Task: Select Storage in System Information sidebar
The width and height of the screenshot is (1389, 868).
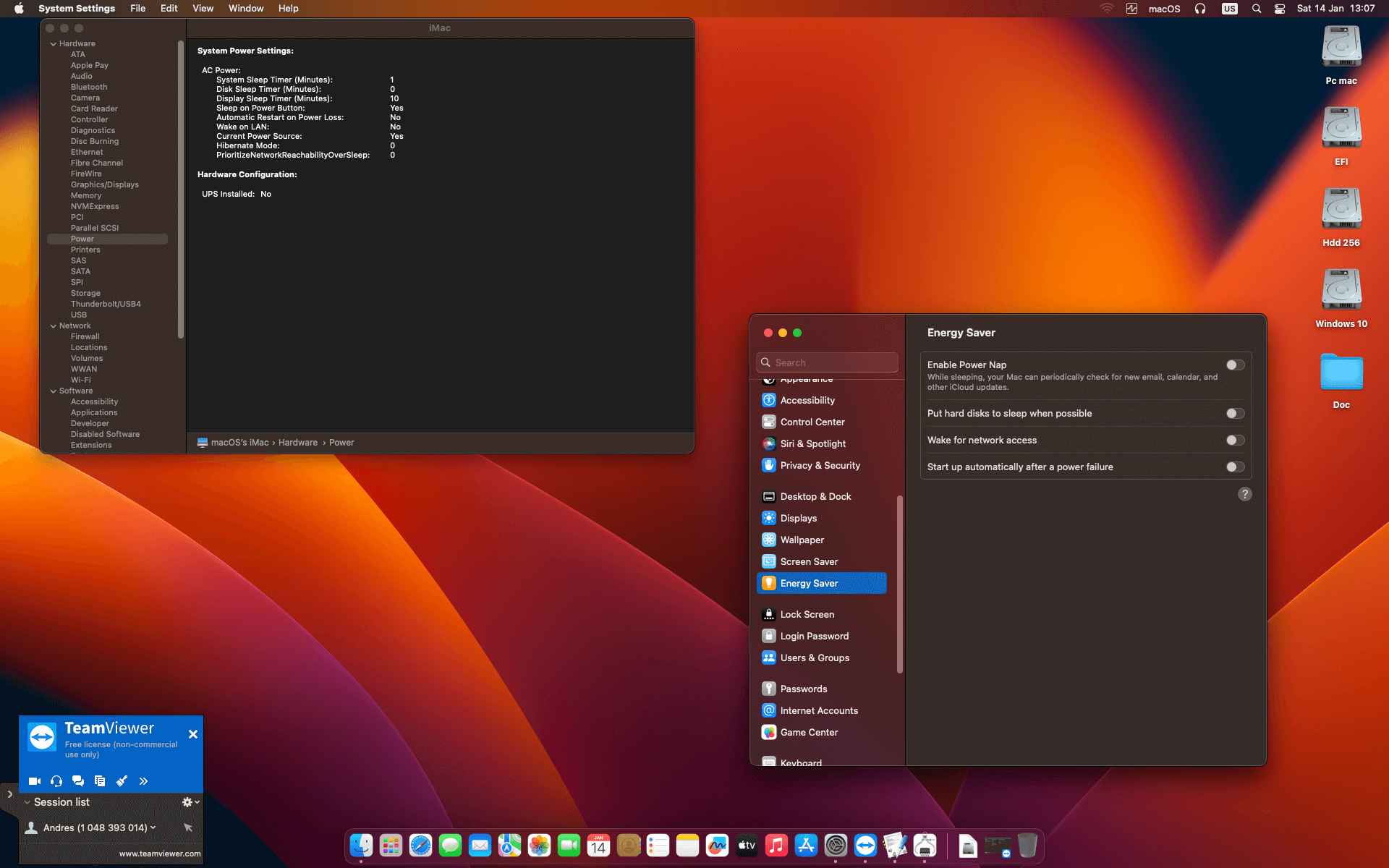Action: tap(85, 294)
